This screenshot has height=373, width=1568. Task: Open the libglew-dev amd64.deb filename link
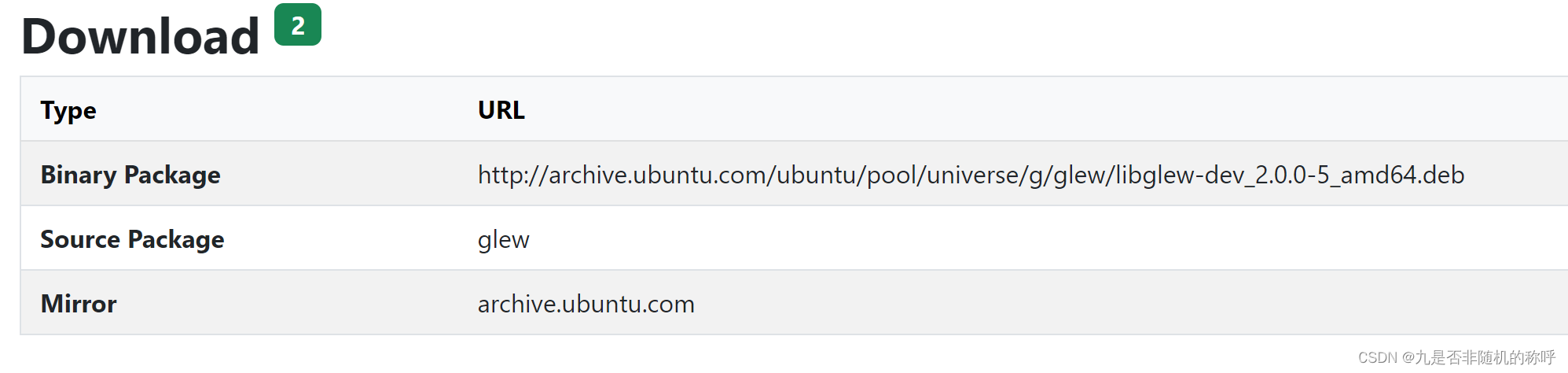coord(1290,175)
